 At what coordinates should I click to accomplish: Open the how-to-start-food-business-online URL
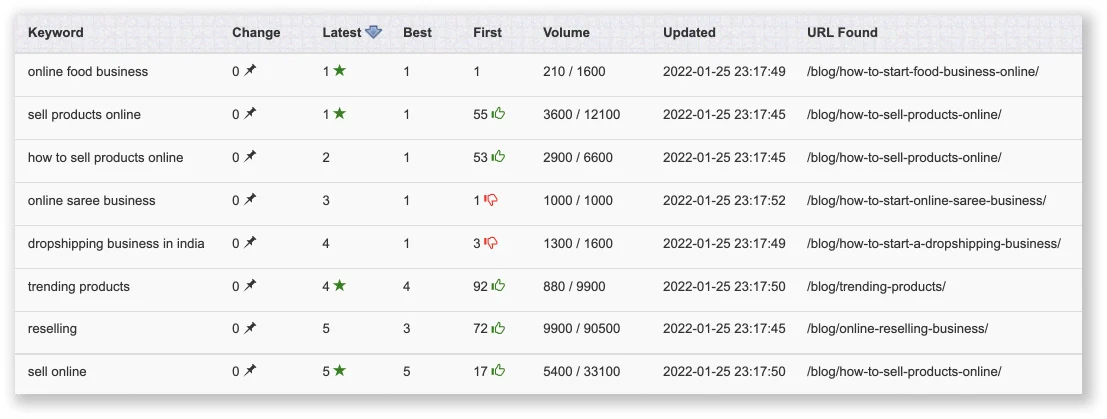tap(922, 71)
